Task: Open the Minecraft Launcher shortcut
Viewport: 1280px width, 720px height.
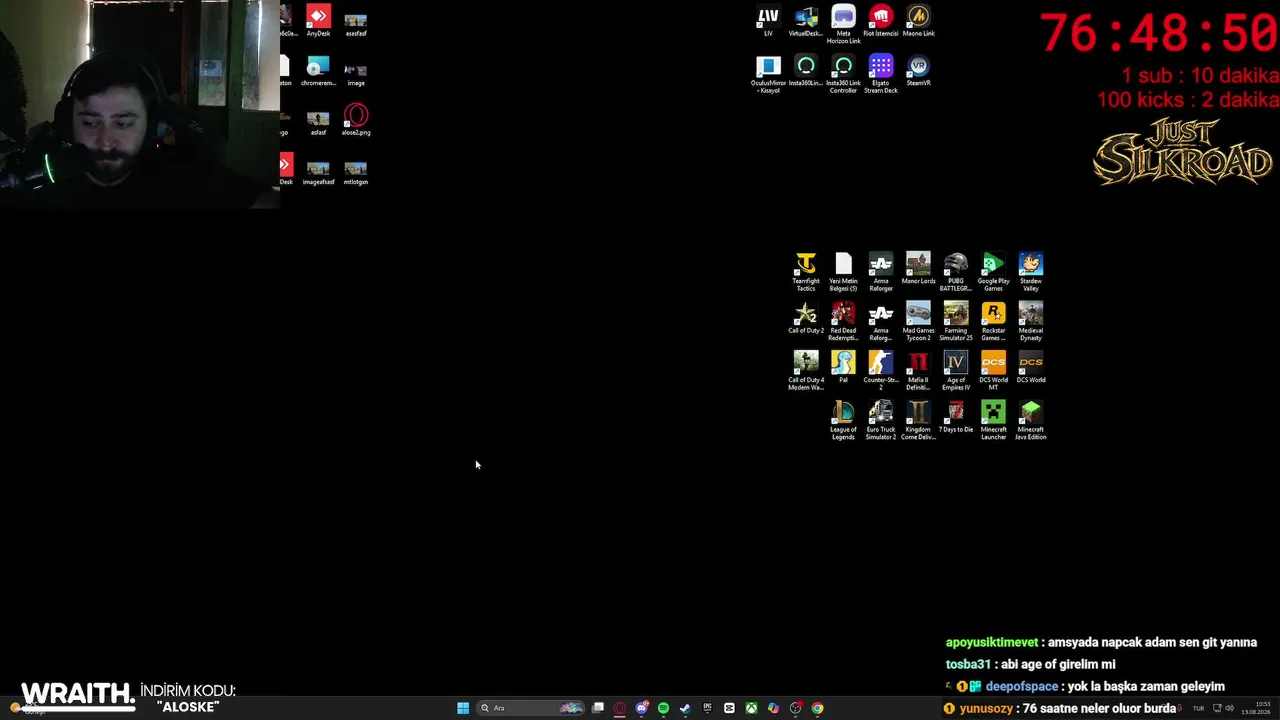Action: (x=993, y=421)
